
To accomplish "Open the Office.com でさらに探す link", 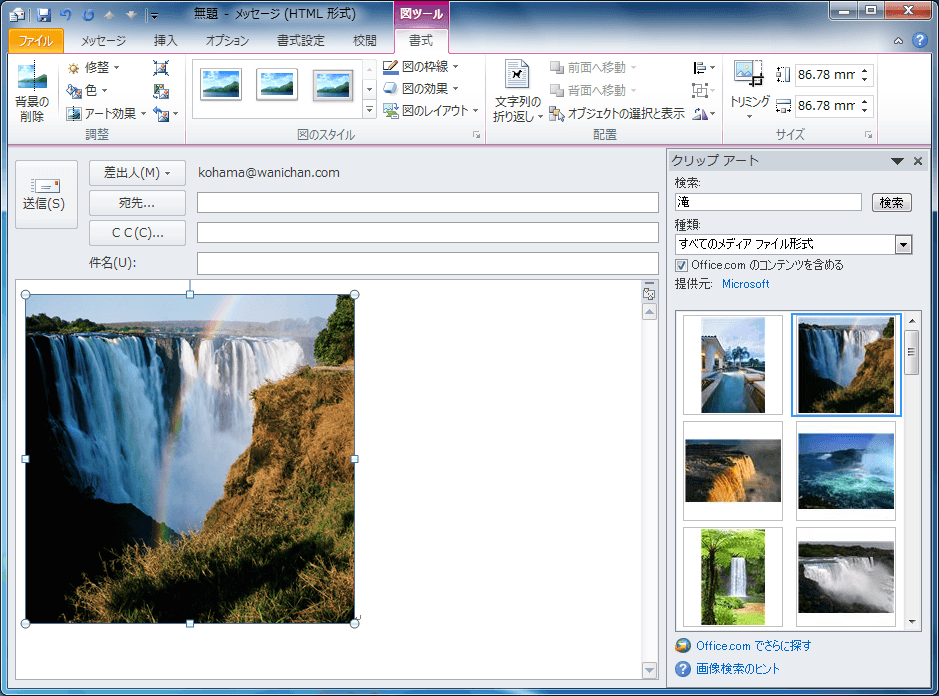I will point(753,646).
